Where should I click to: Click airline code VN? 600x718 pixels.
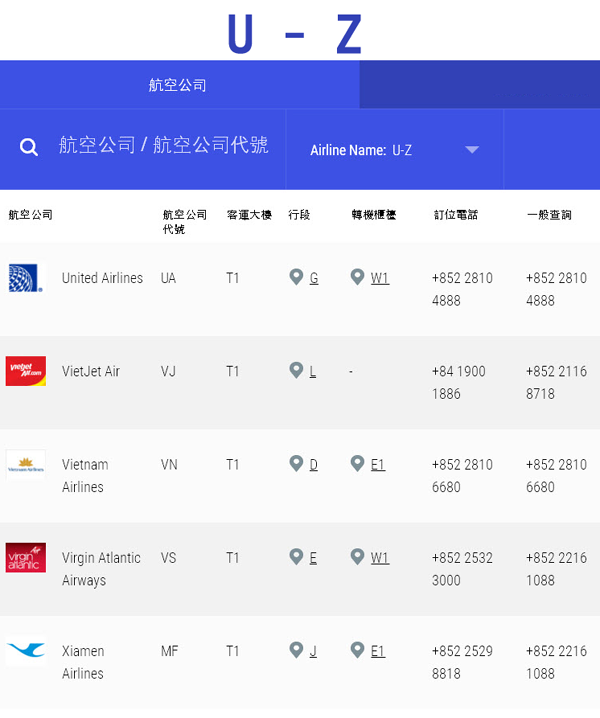point(169,465)
